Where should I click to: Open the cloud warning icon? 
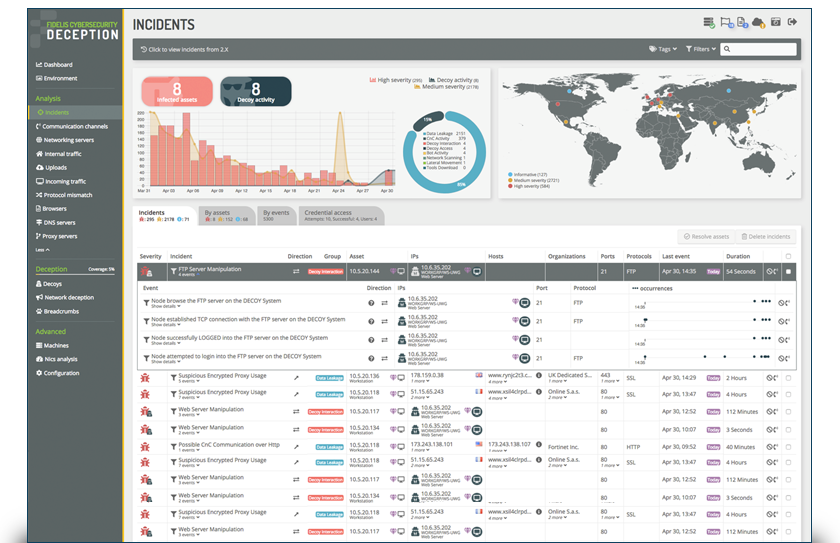758,22
